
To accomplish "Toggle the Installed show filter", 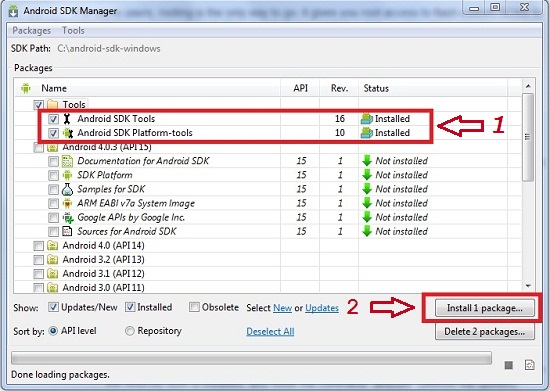I will coord(130,307).
